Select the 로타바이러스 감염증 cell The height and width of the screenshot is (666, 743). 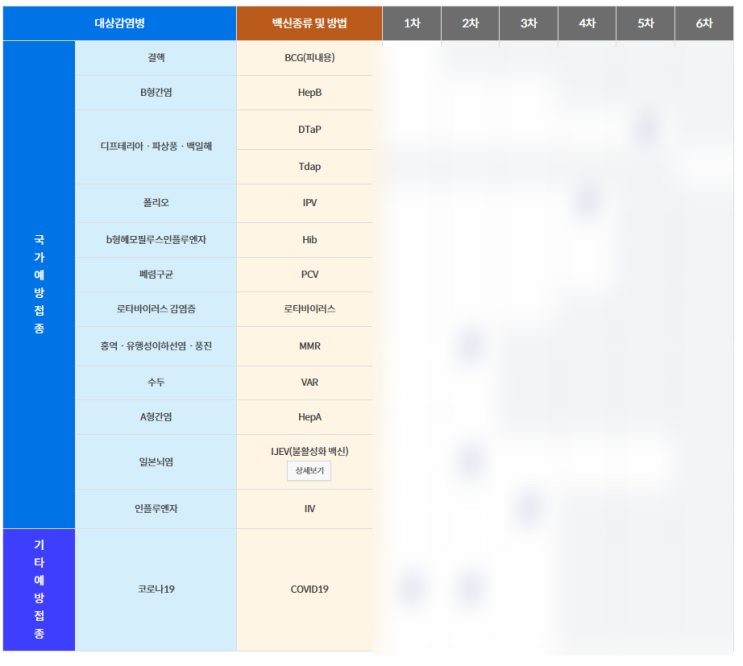point(156,309)
